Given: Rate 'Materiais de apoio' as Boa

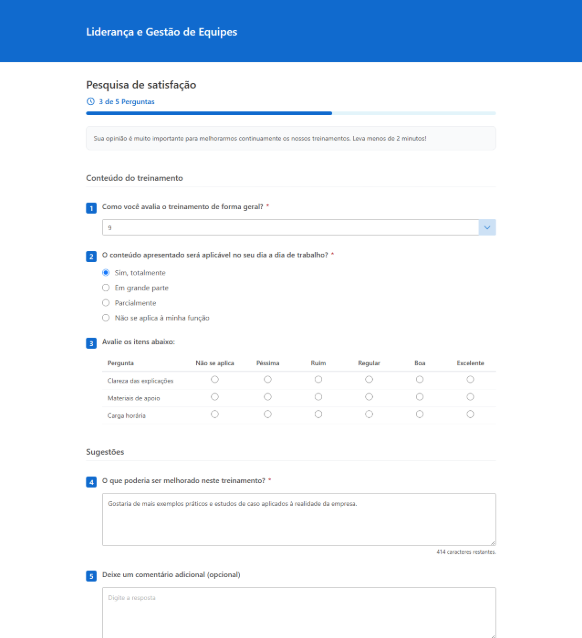Looking at the screenshot, I should pos(420,397).
